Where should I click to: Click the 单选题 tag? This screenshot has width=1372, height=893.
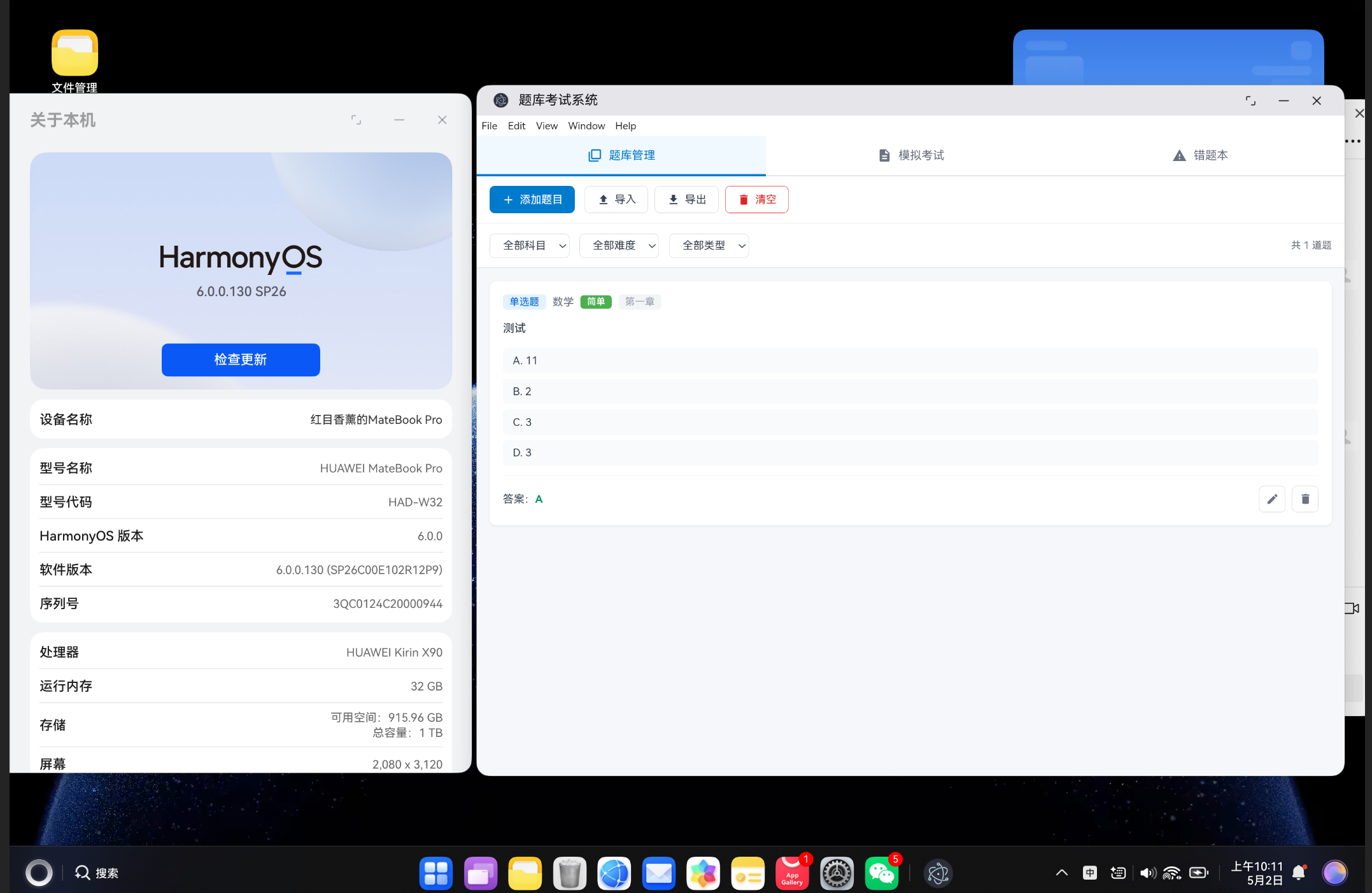pos(524,302)
